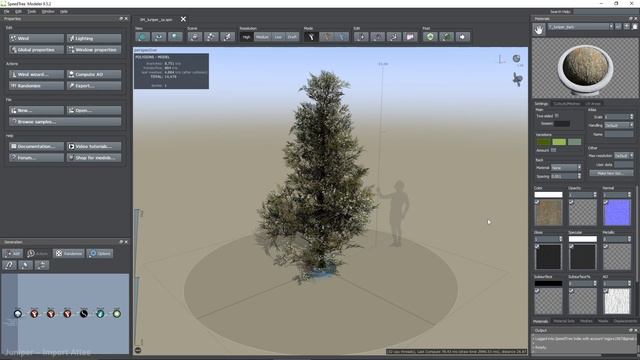
Task: Select the black node in generation graph
Action: click(x=84, y=313)
